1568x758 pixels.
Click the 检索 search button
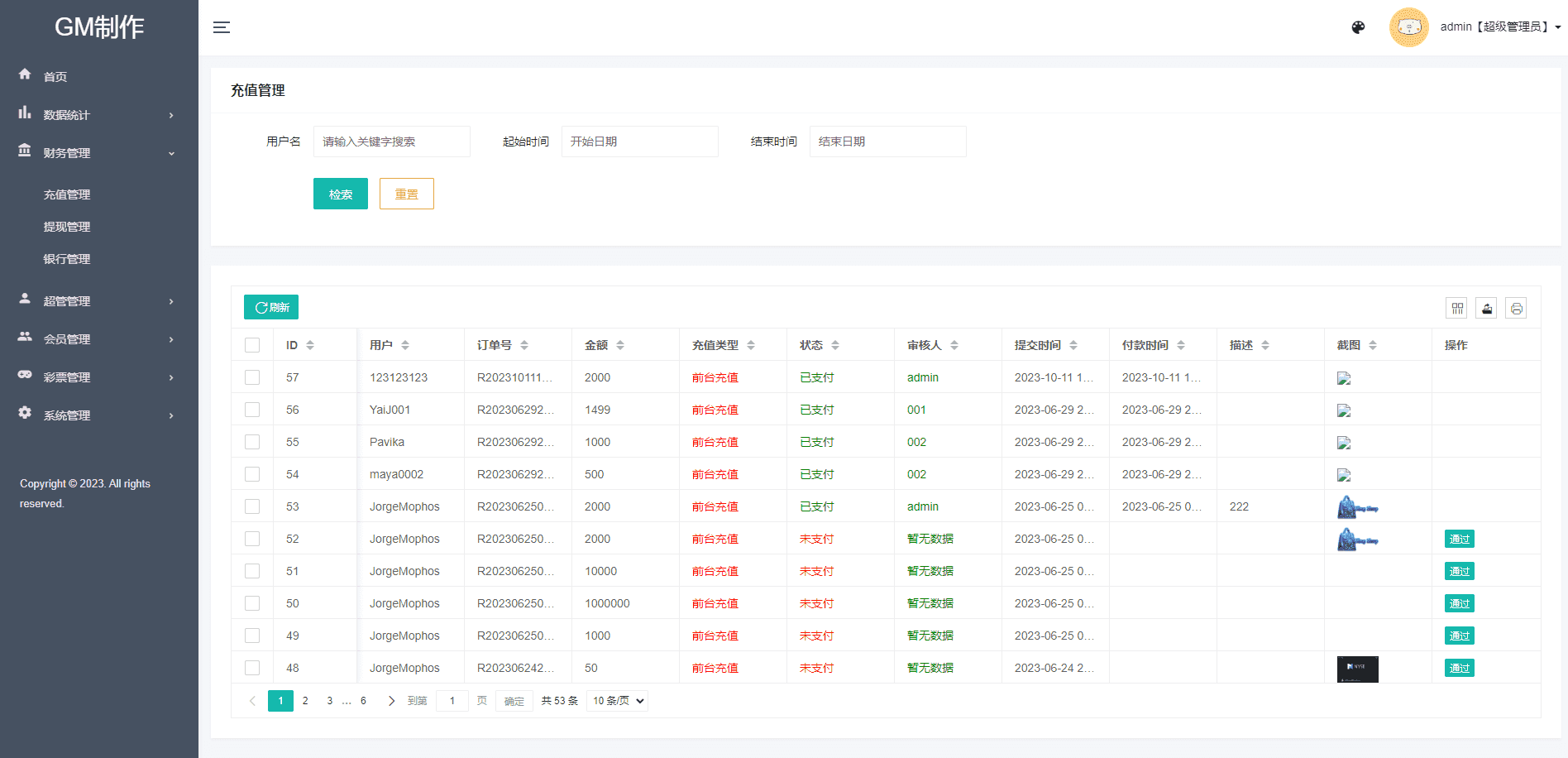tap(341, 194)
